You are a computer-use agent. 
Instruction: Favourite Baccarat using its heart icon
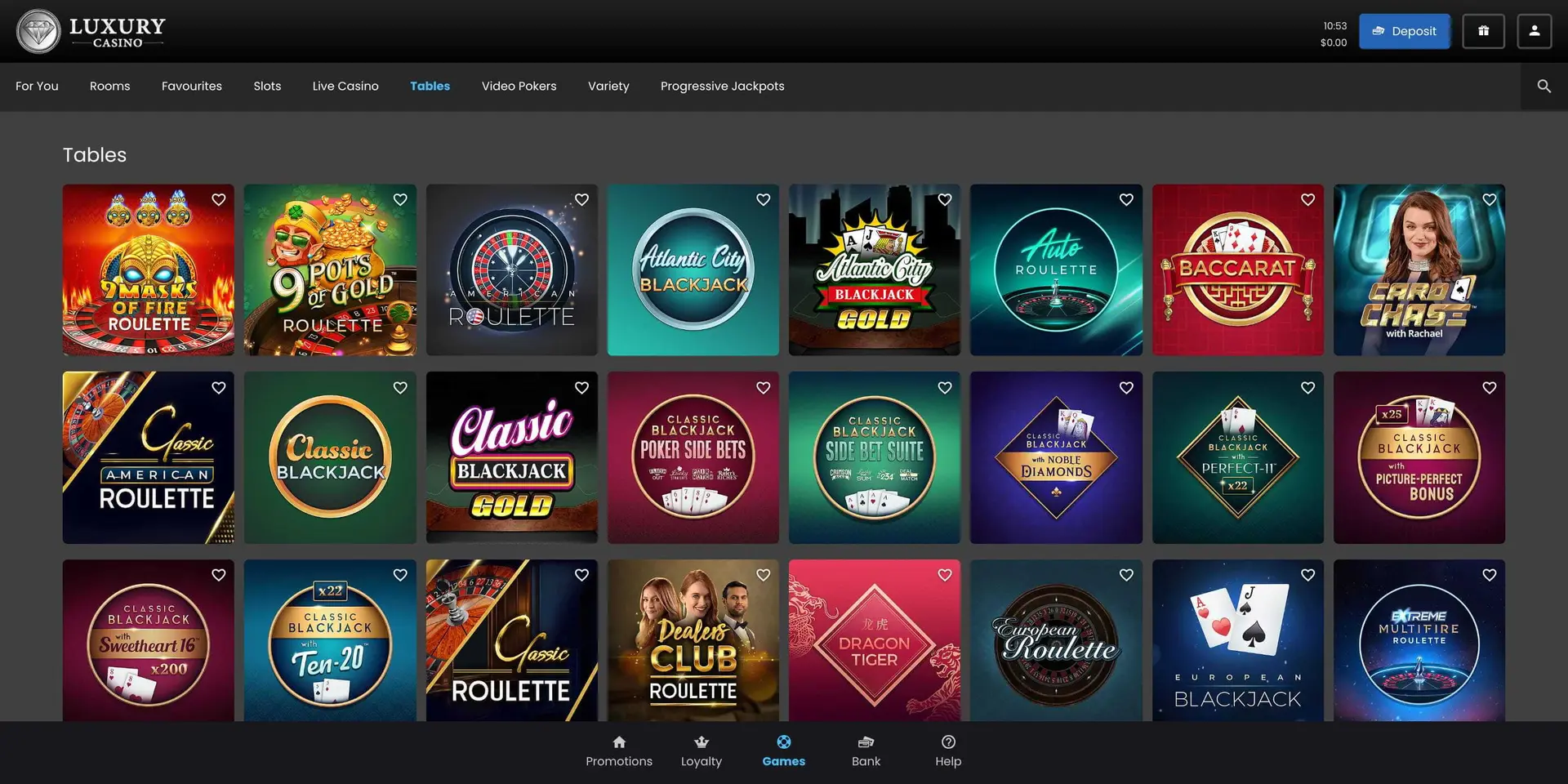pyautogui.click(x=1307, y=199)
